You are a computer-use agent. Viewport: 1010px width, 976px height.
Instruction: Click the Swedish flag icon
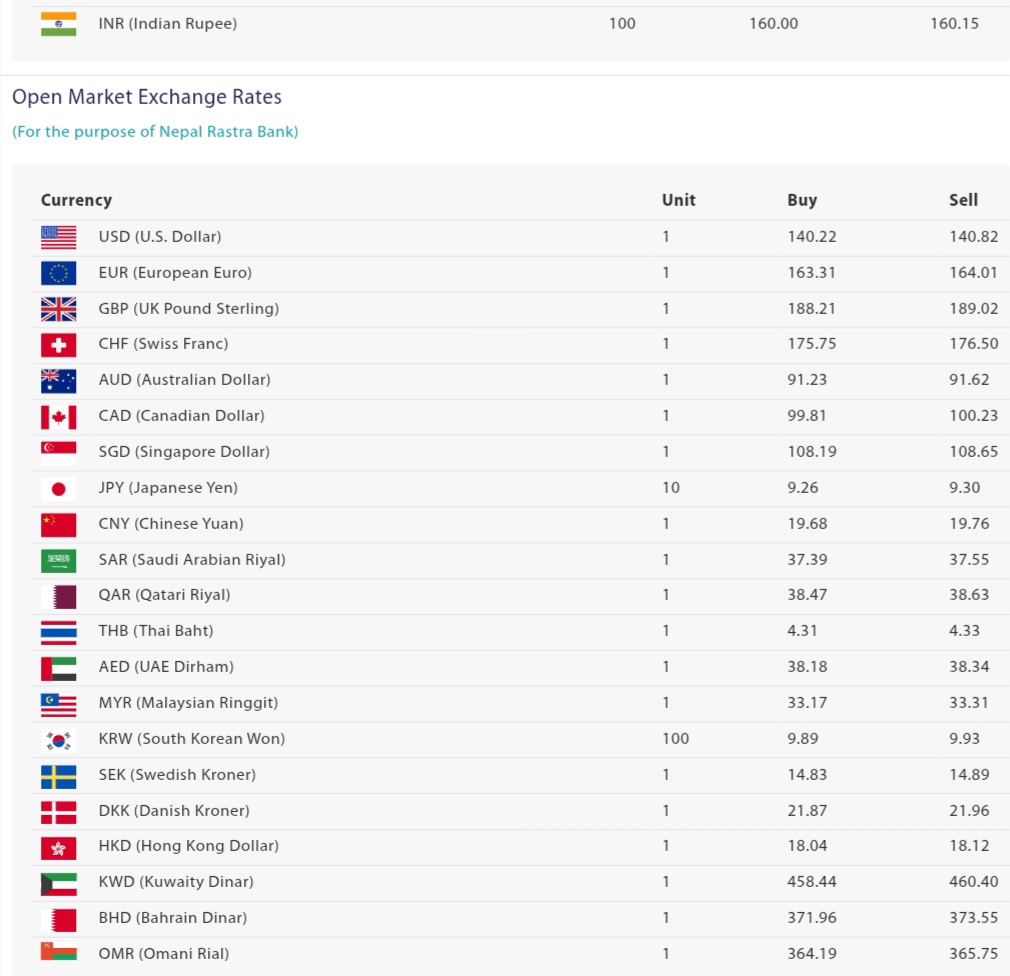pos(58,776)
